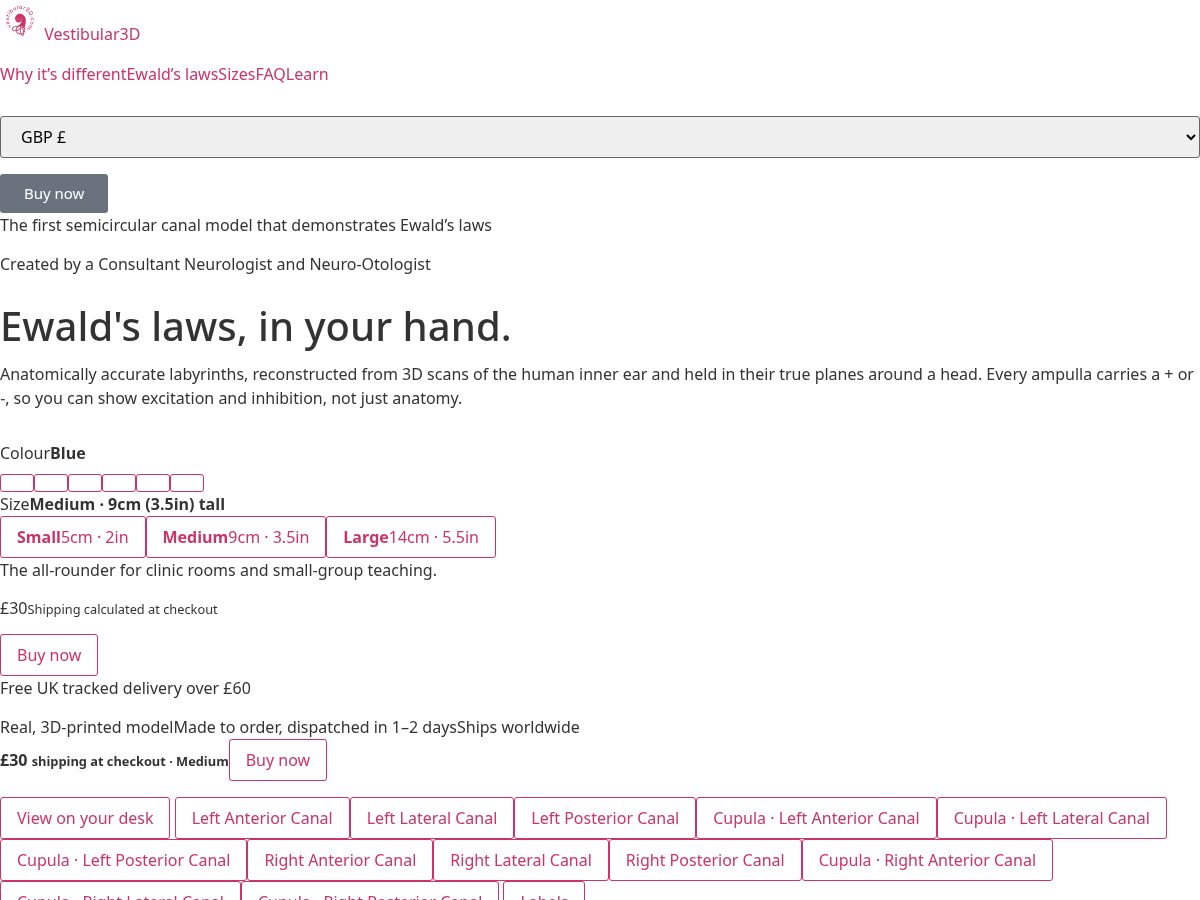This screenshot has height=900, width=1200.
Task: Click Buy now above Free UK delivery text
Action: coord(49,655)
